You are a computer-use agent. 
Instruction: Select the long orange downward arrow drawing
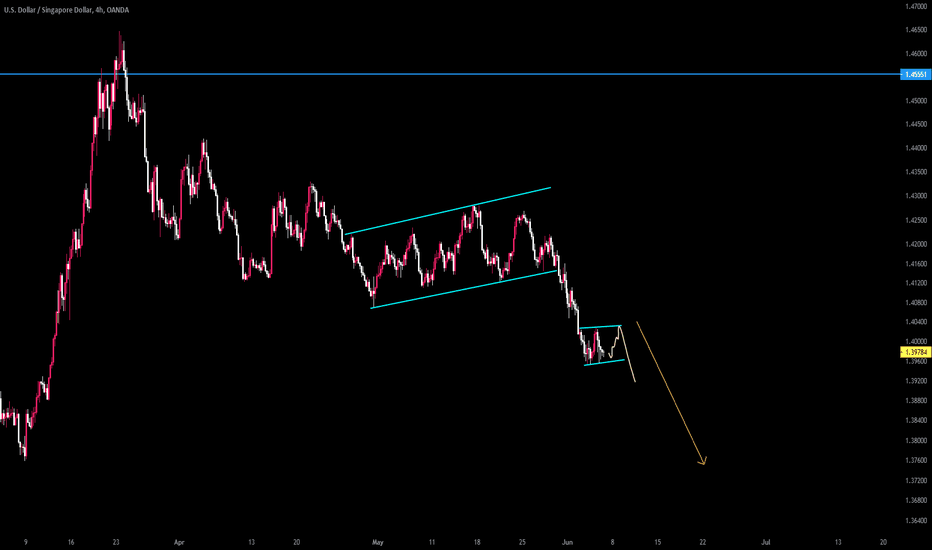point(671,393)
